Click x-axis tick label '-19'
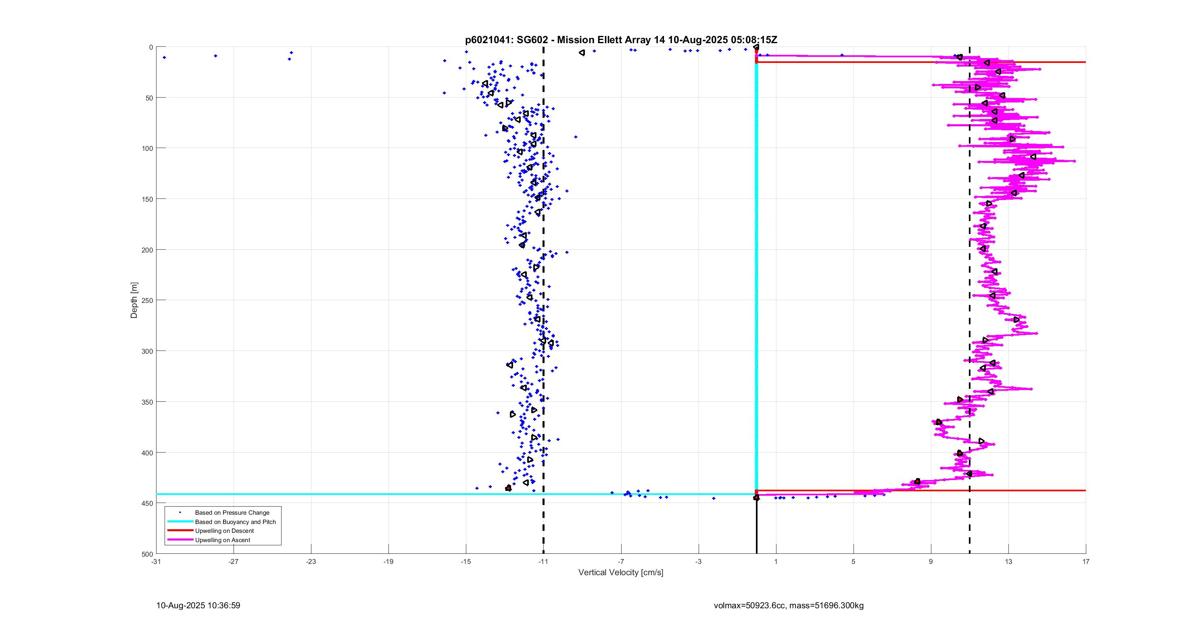1200x622 pixels. coord(388,562)
